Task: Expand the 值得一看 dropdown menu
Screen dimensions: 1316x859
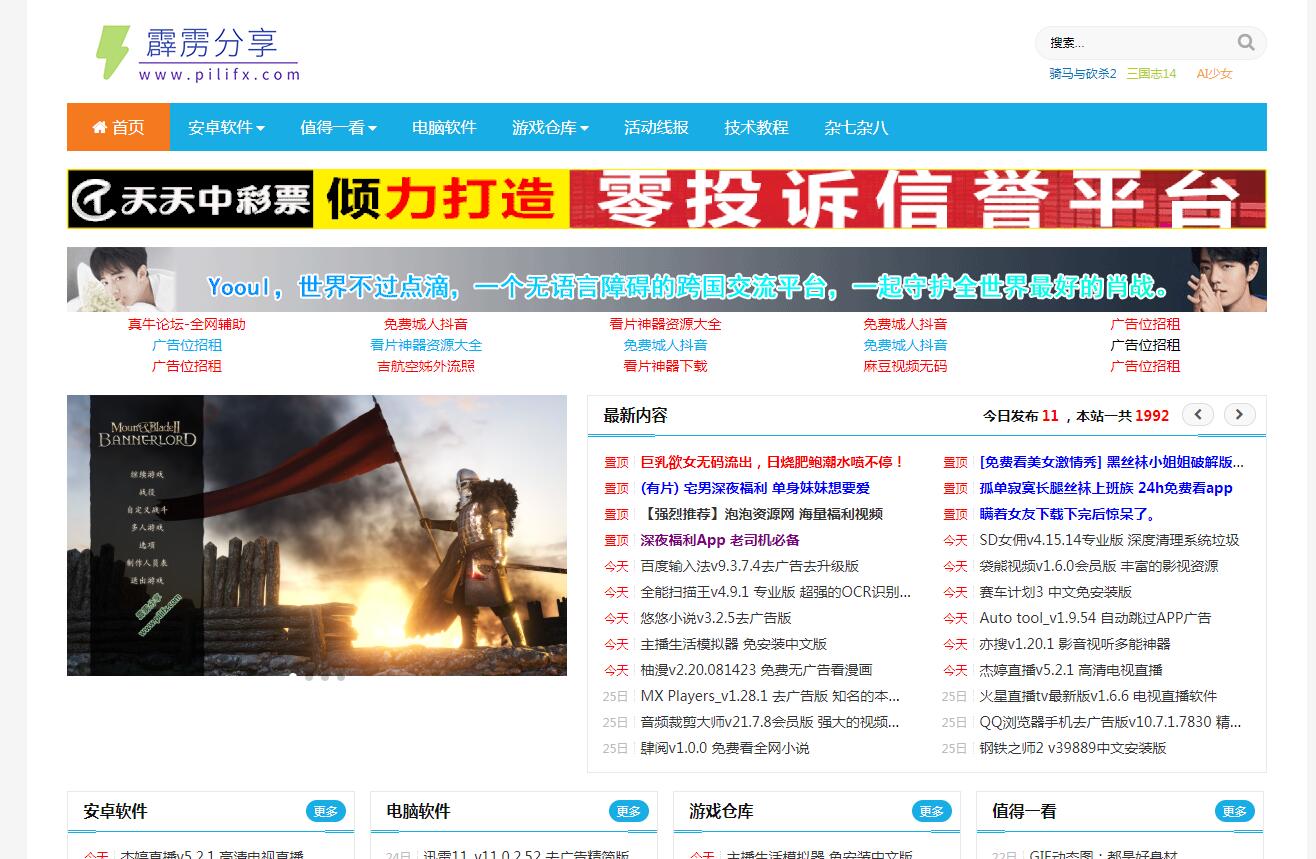Action: [338, 127]
